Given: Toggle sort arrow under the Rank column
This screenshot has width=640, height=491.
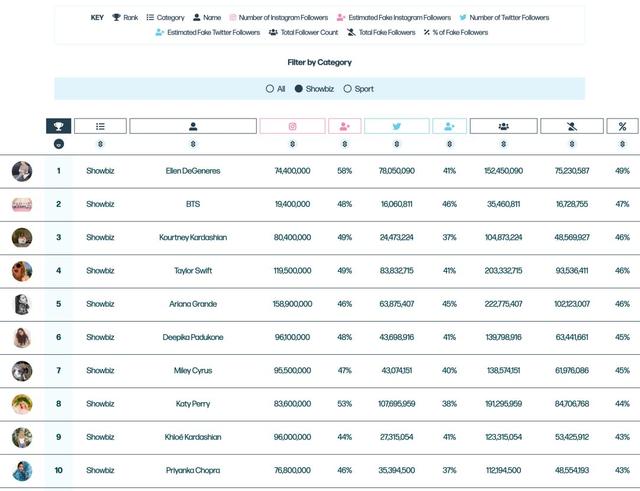Looking at the screenshot, I should [x=59, y=144].
